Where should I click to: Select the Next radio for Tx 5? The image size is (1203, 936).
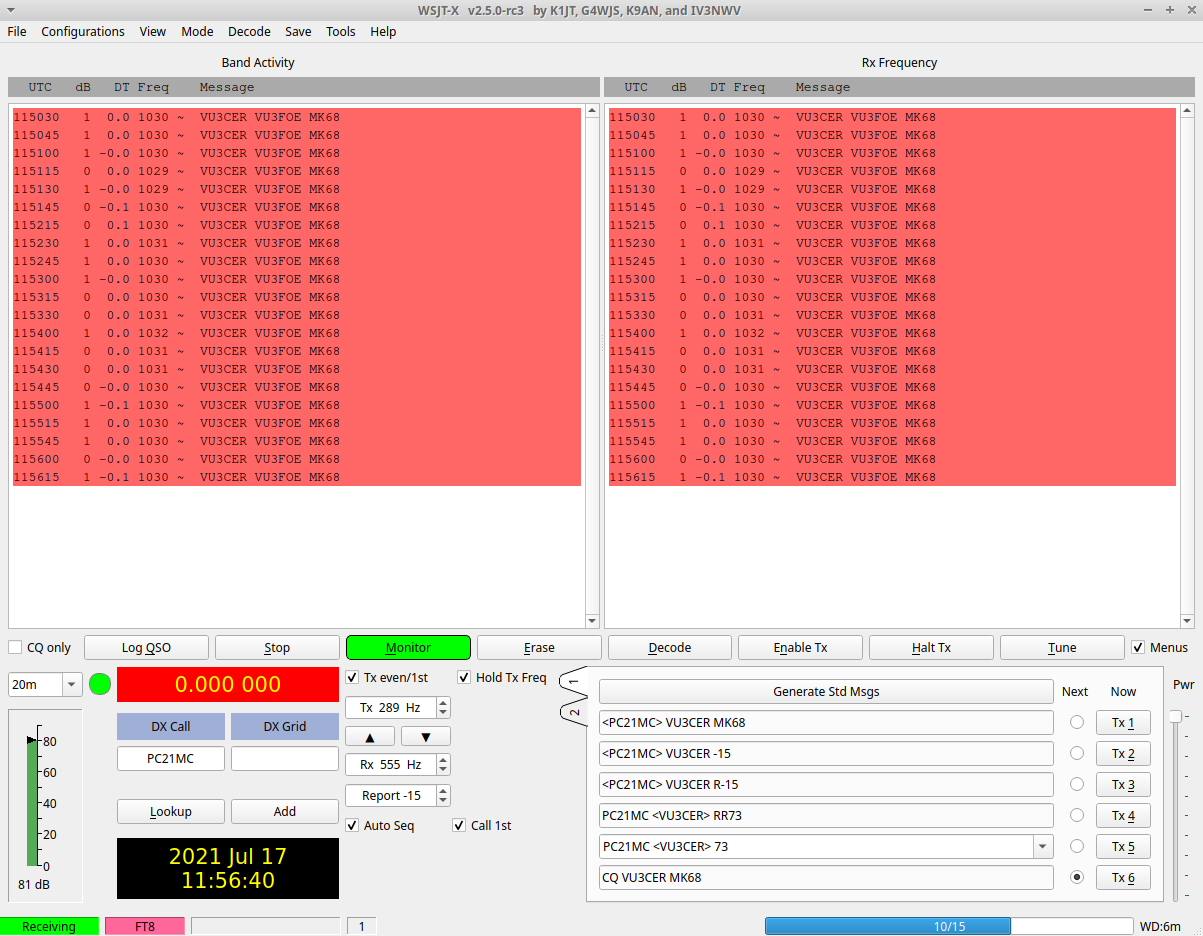[x=1077, y=847]
